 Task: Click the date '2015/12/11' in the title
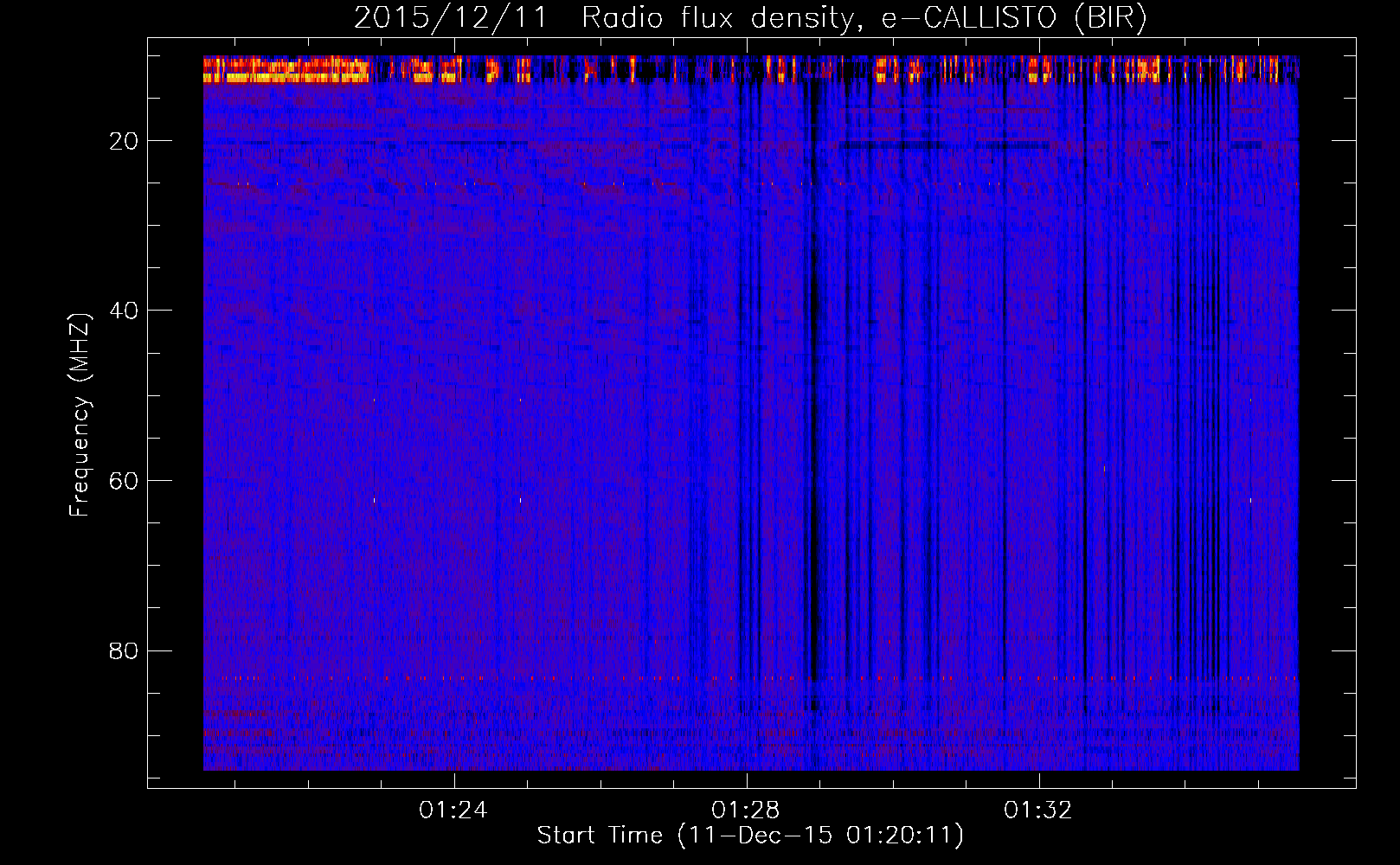click(x=451, y=18)
